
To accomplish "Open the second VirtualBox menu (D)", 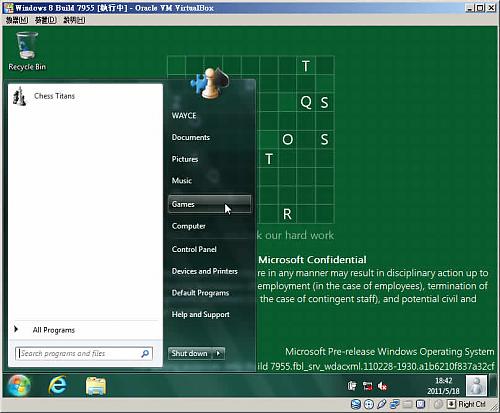I will pos(46,20).
